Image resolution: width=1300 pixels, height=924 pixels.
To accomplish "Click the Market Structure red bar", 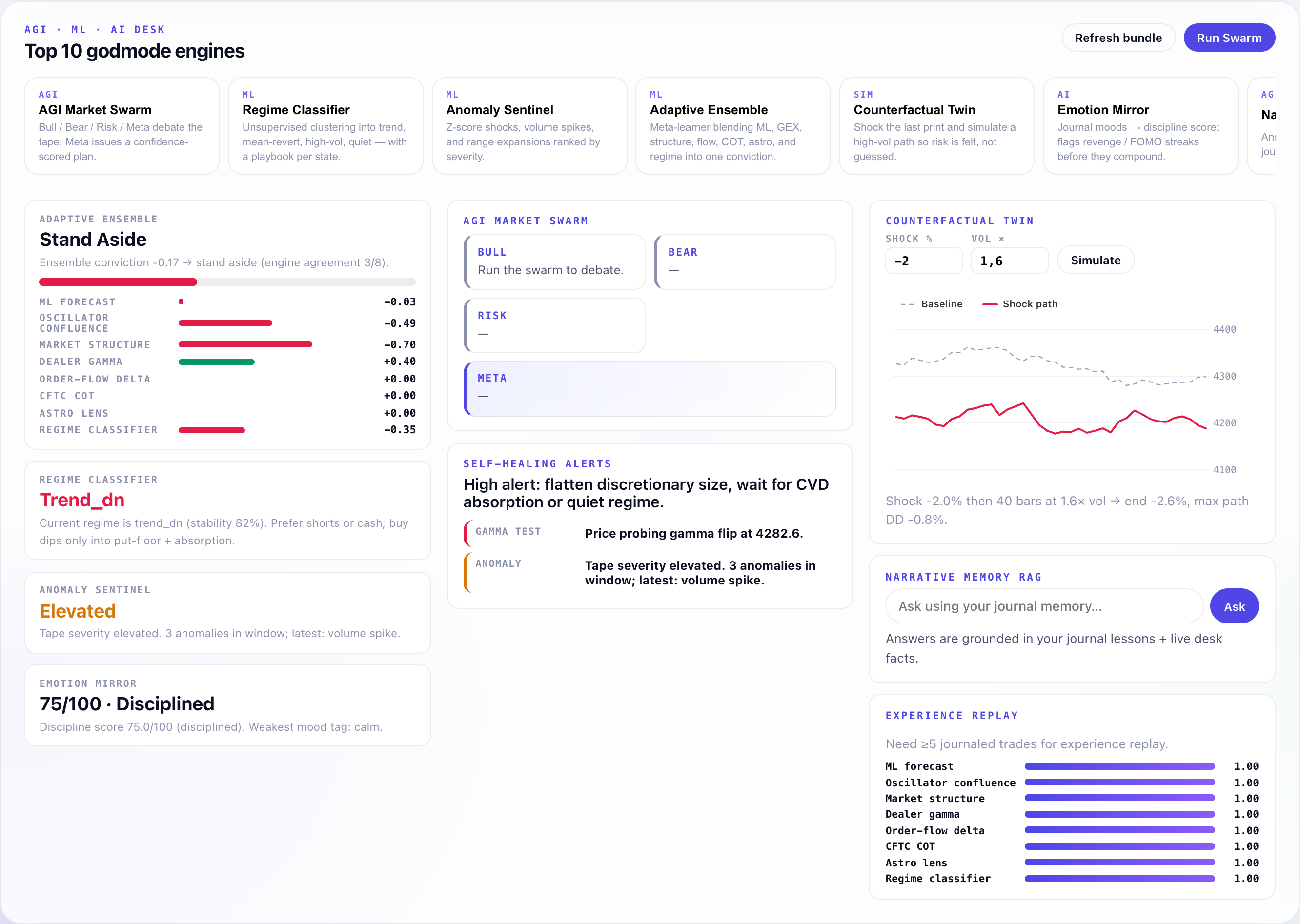I will click(245, 344).
